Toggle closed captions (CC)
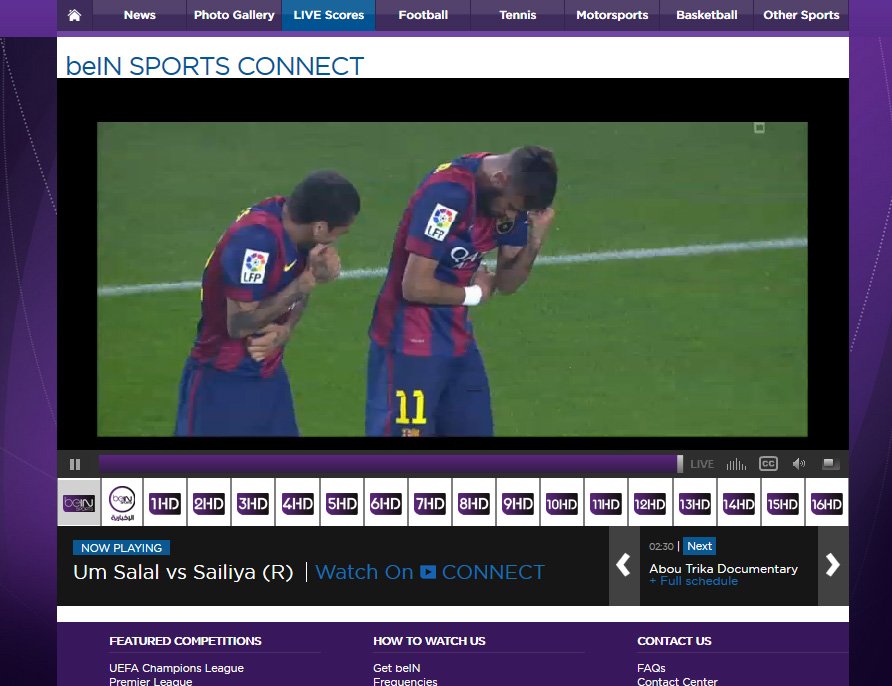Image resolution: width=892 pixels, height=686 pixels. pyautogui.click(x=768, y=464)
